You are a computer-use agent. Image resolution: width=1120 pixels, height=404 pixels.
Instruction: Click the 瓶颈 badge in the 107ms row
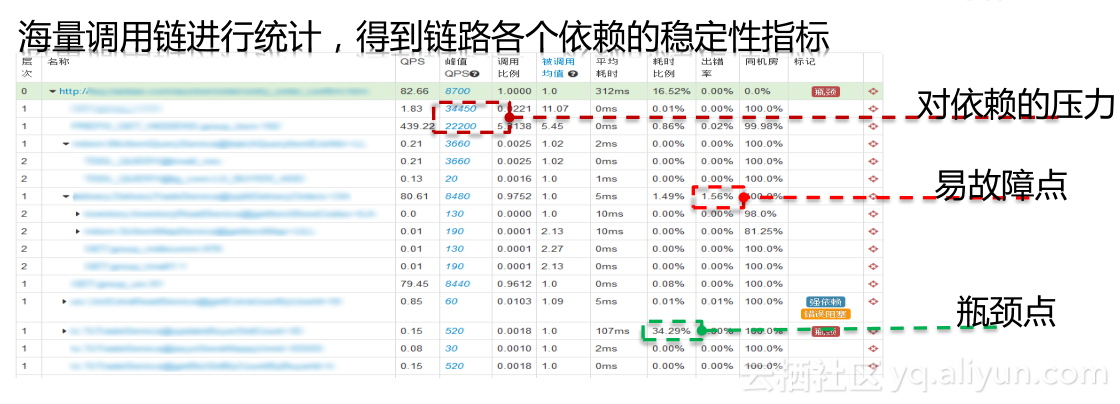(825, 331)
